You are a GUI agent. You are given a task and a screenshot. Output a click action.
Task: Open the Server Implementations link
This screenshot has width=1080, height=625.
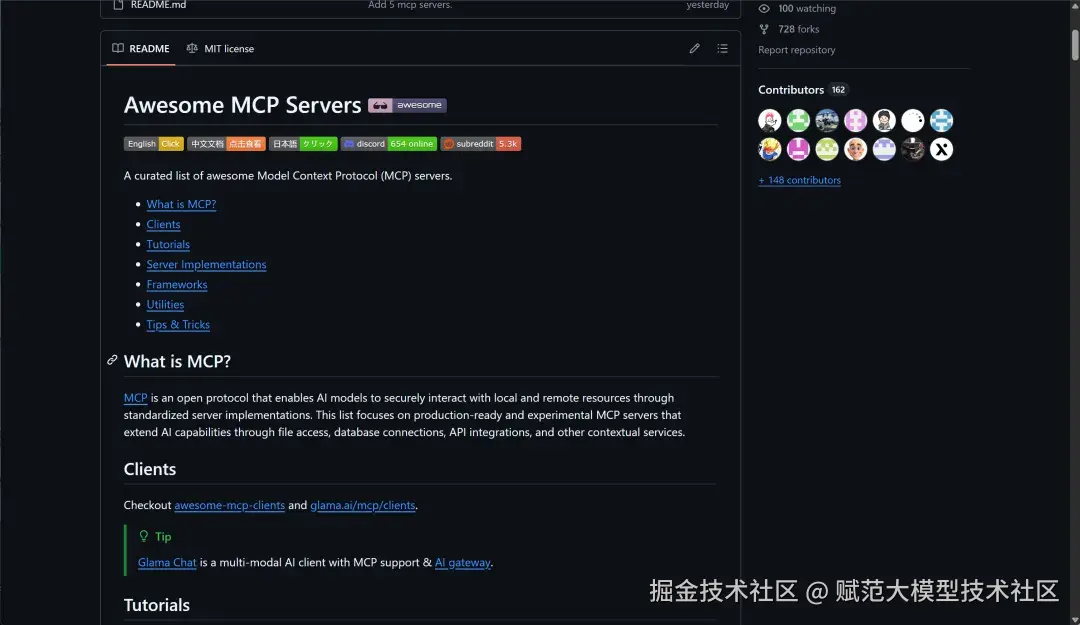tap(206, 264)
